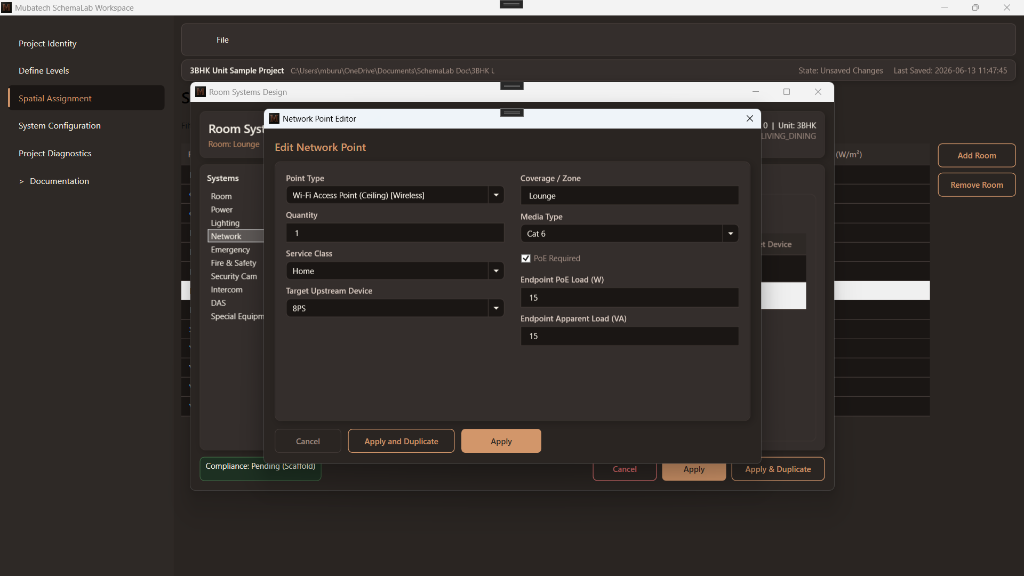Click the Remove Room button
Screen dimensions: 1024x576
[x=976, y=185]
